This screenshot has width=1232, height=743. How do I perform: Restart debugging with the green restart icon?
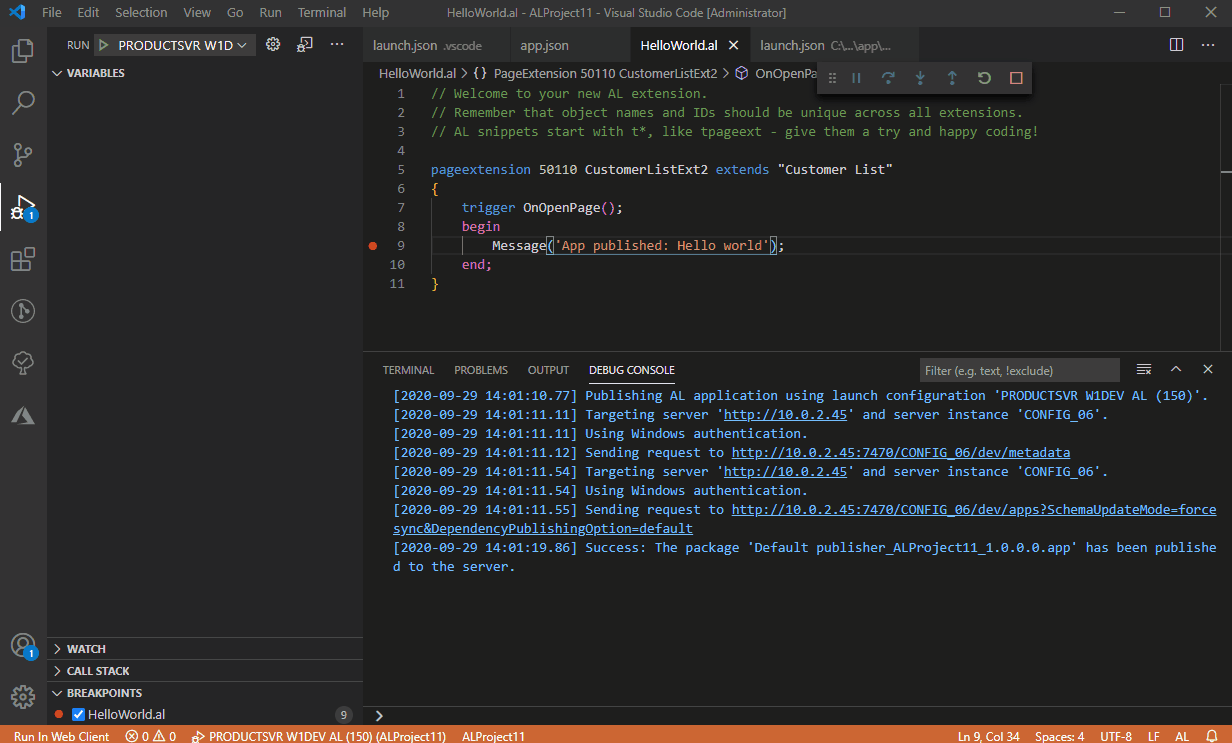[x=983, y=77]
